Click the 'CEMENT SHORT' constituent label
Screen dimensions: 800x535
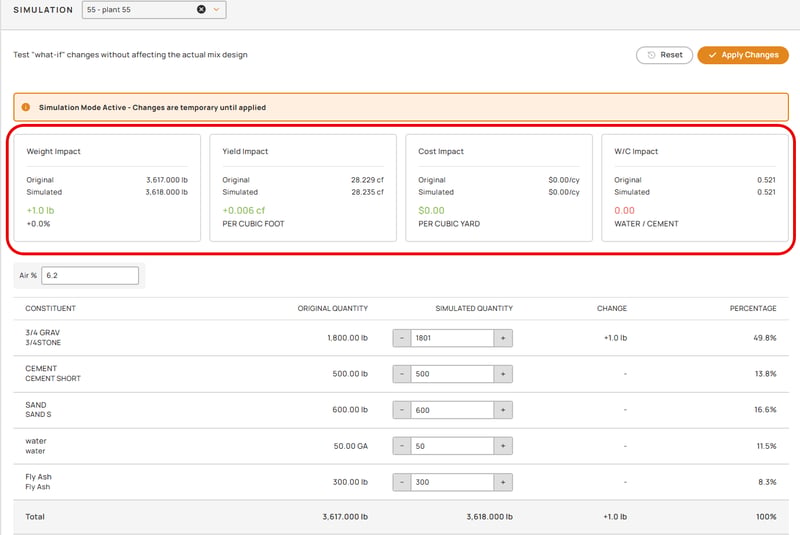click(x=53, y=378)
